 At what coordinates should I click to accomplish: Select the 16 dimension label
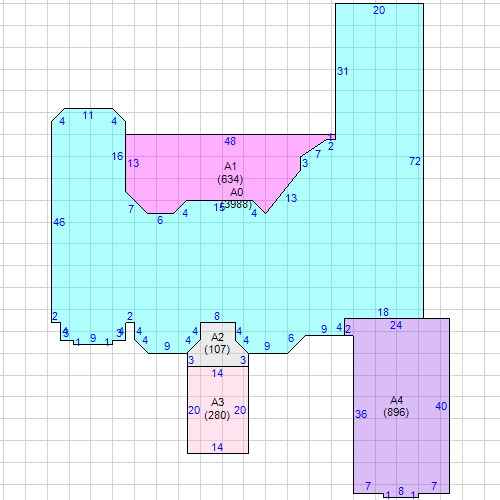[117, 156]
